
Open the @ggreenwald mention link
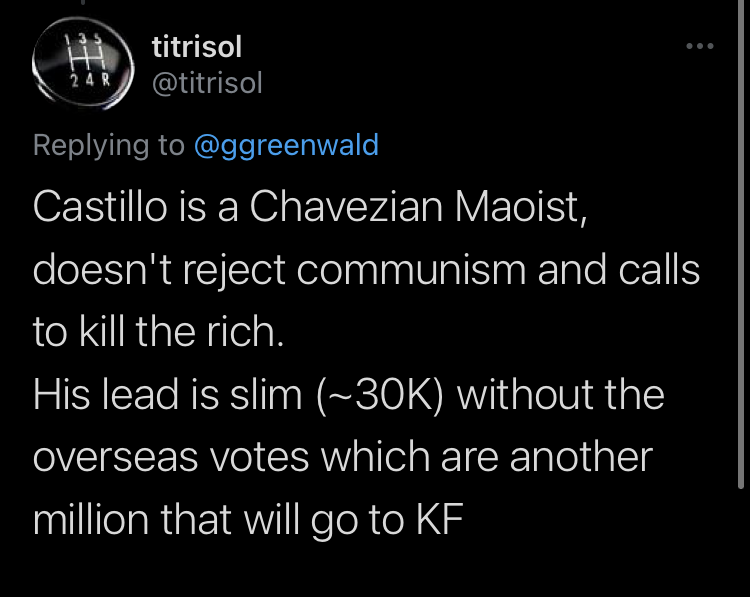point(286,144)
